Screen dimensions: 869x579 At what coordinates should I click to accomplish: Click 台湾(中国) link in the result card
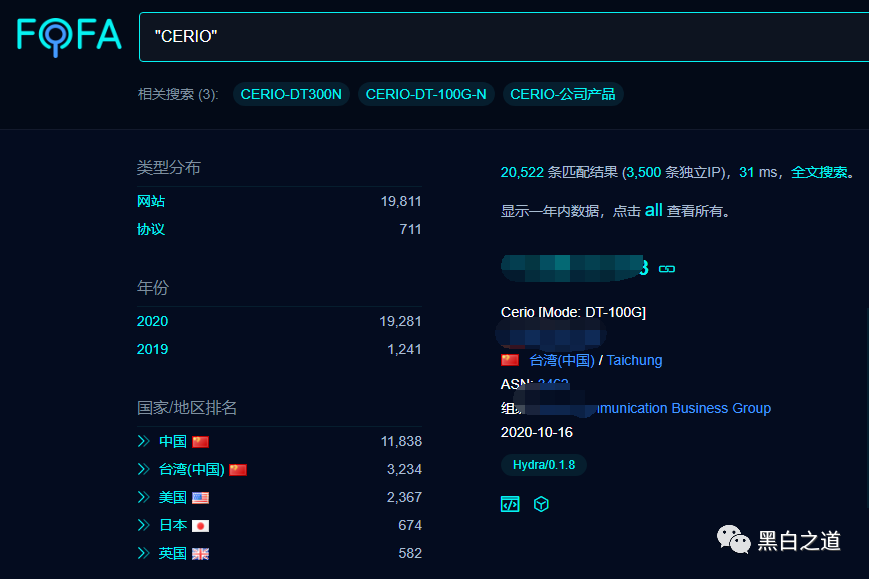click(562, 360)
